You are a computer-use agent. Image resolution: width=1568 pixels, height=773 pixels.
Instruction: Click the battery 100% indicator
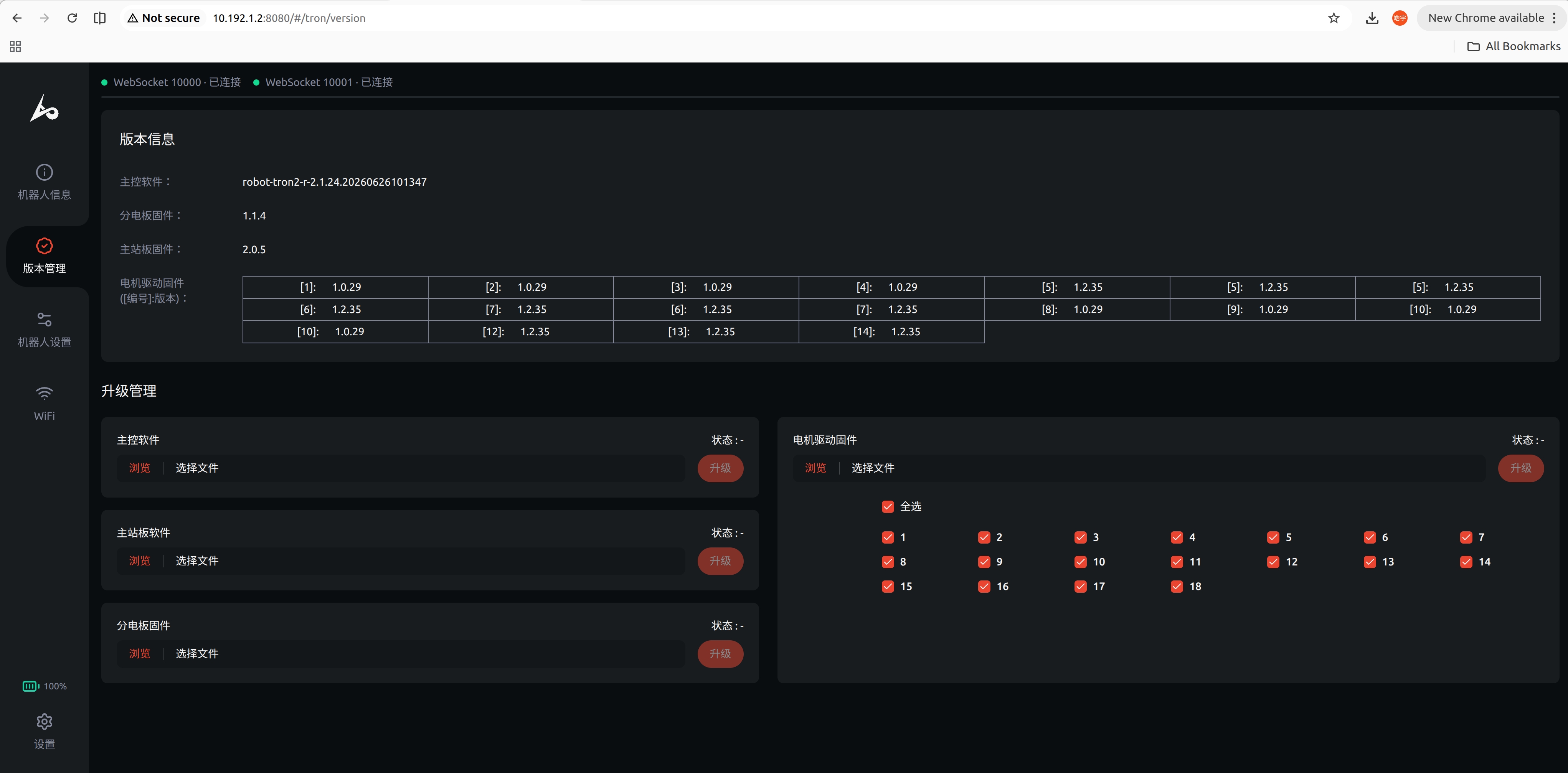(45, 686)
